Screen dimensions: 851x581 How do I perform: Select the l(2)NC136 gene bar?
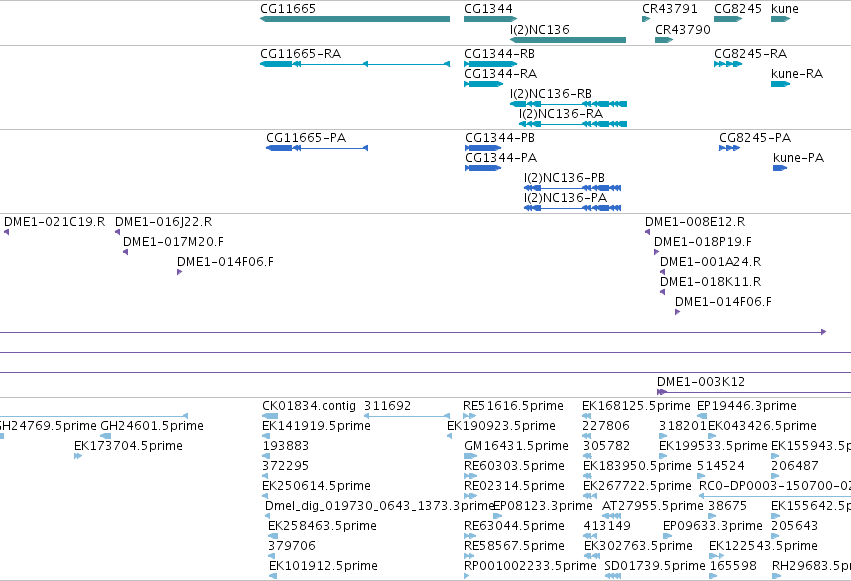tap(568, 40)
